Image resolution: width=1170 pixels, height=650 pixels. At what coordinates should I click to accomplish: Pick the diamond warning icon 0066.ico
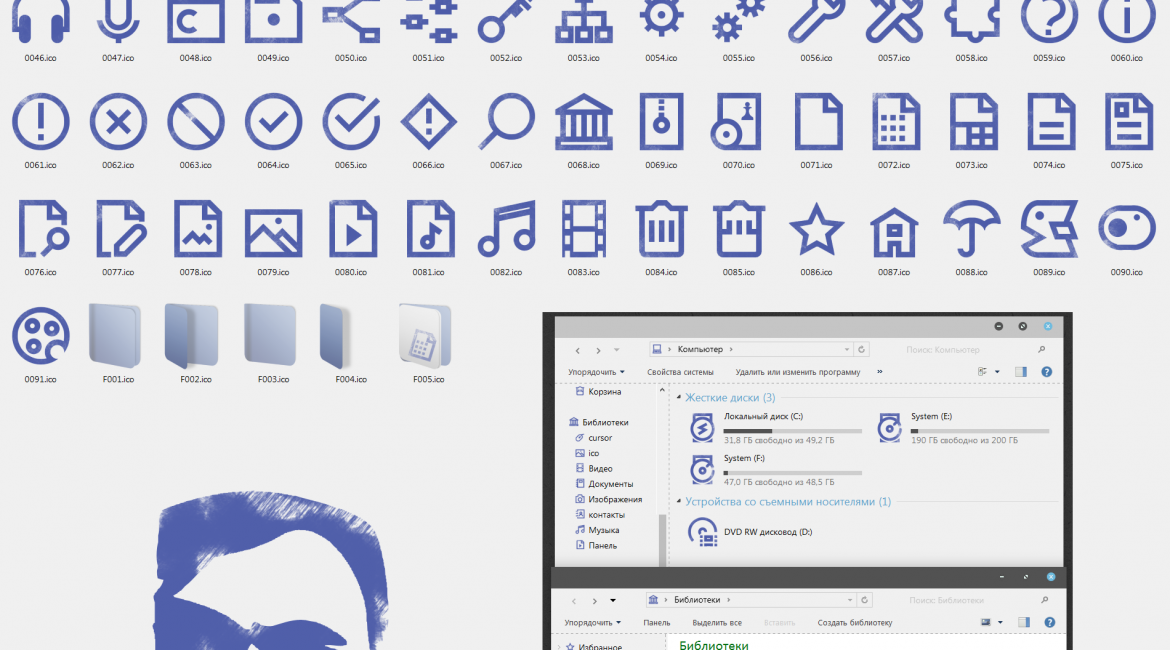[428, 122]
